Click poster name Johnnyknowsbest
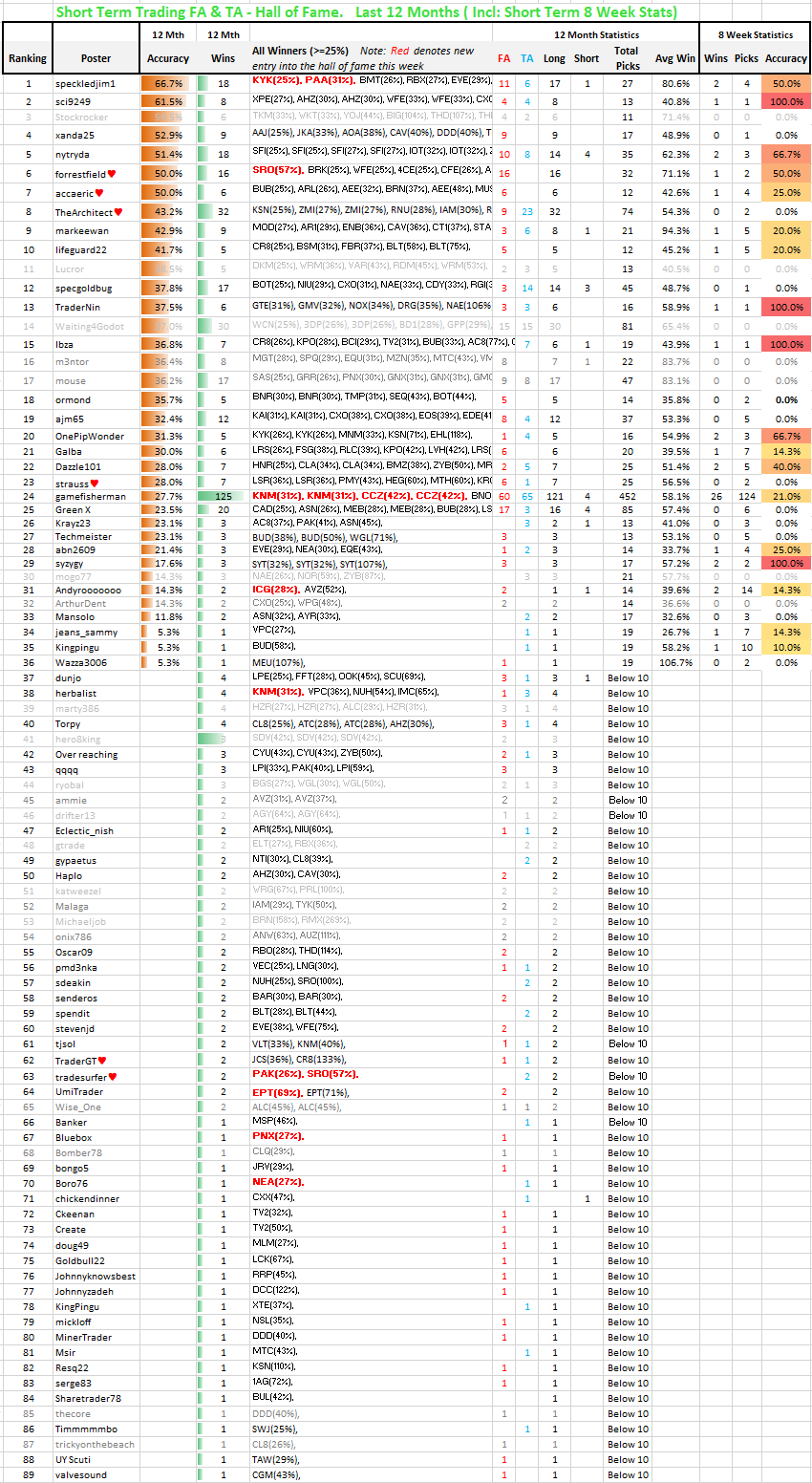This screenshot has width=812, height=1483. coord(96,1277)
